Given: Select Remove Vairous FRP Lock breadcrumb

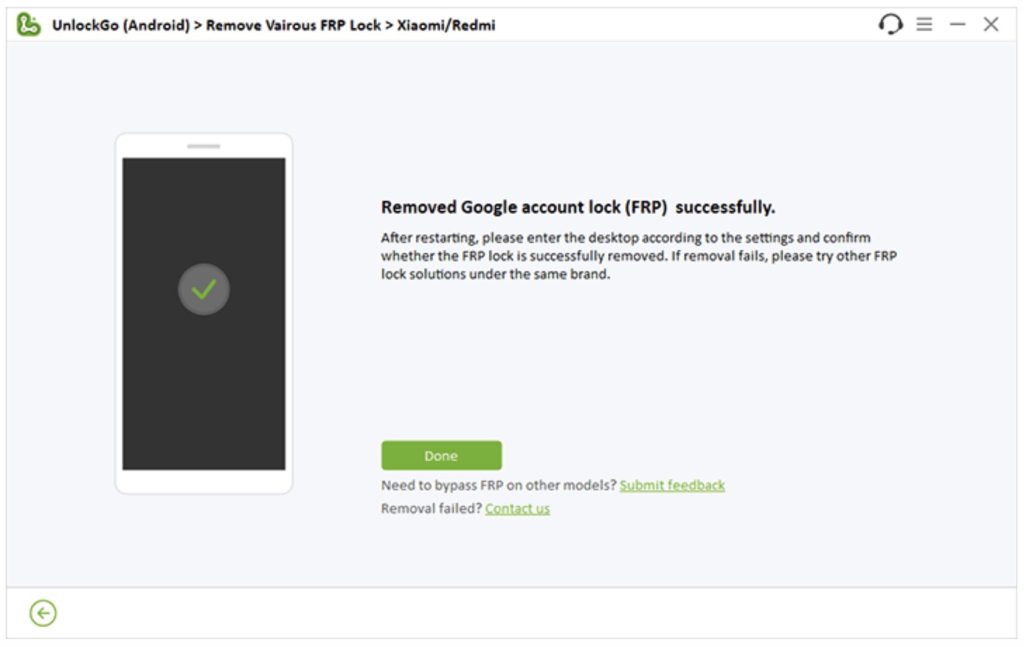Looking at the screenshot, I should coord(293,25).
